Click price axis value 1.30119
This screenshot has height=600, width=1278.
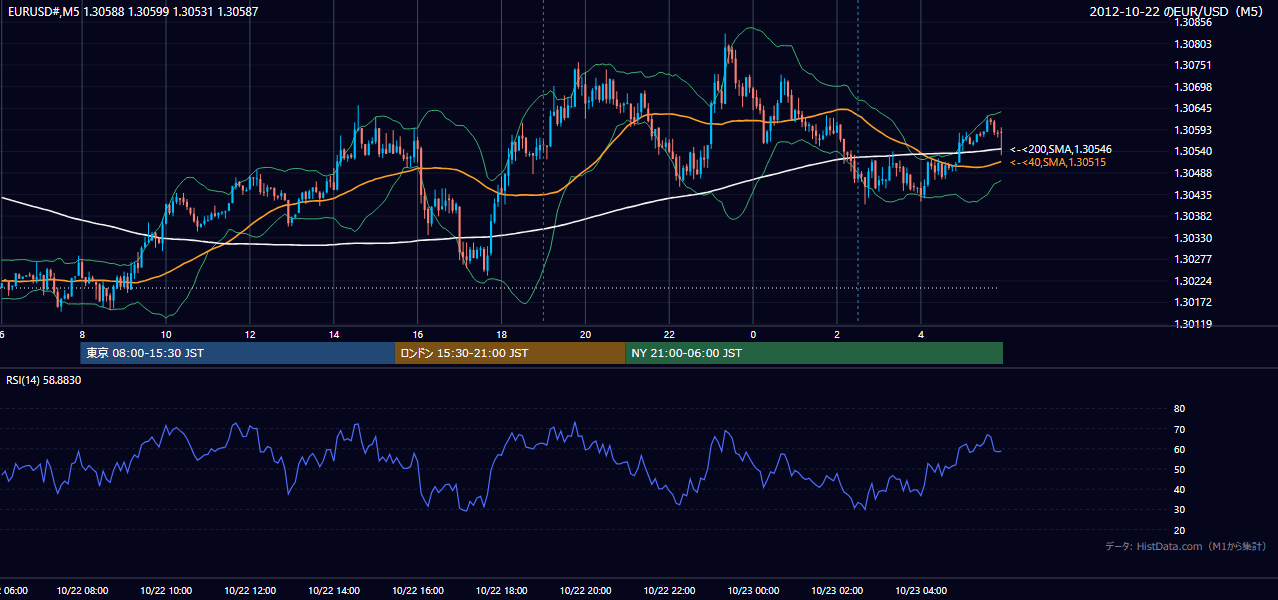(1194, 324)
